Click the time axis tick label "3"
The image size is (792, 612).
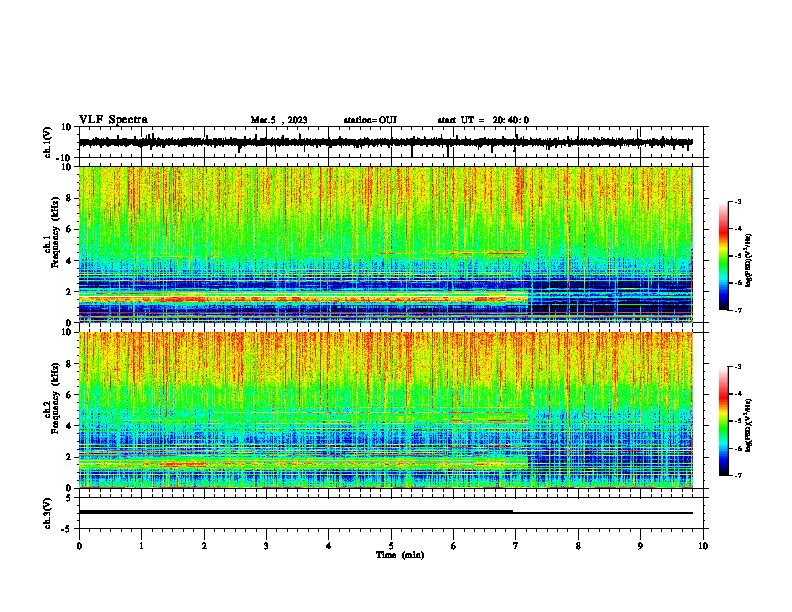point(266,546)
